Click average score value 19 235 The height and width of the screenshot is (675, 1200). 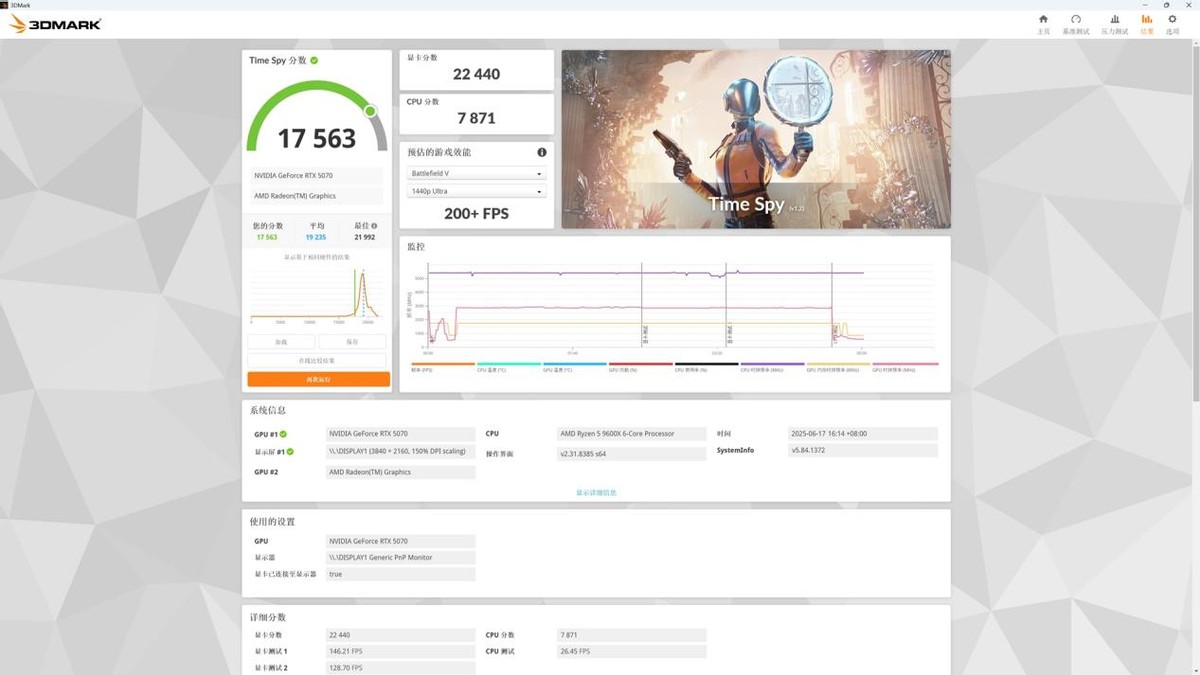[316, 238]
